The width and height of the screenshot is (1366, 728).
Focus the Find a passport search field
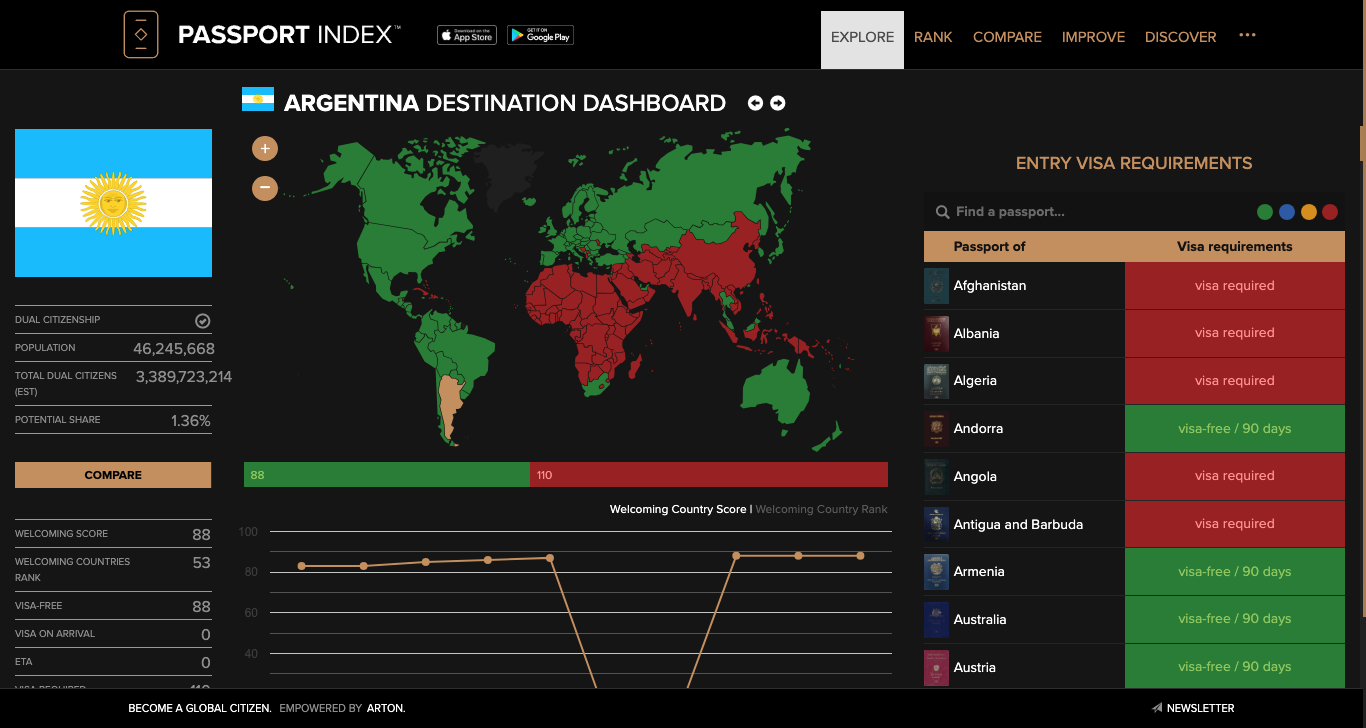1090,212
